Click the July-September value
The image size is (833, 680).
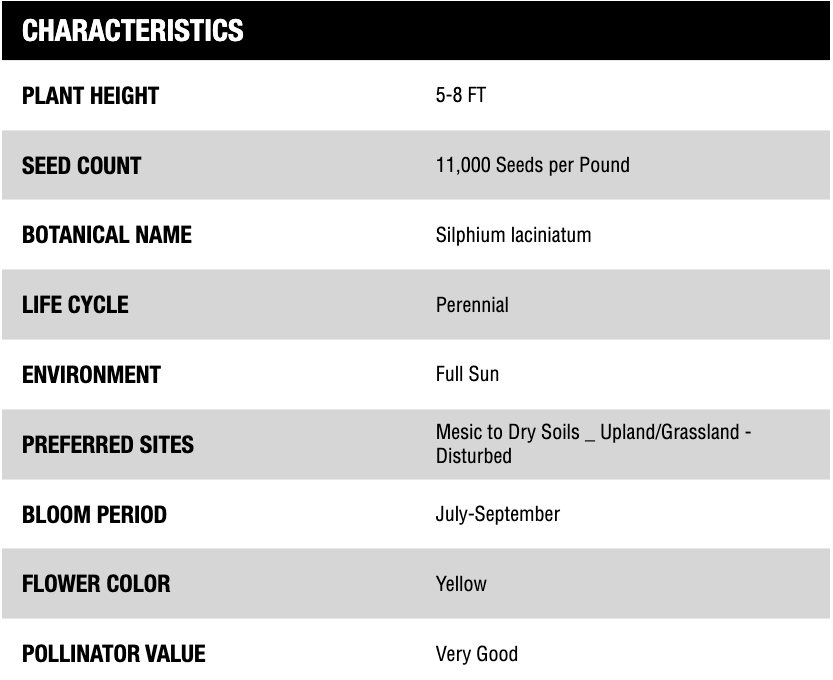coord(497,514)
